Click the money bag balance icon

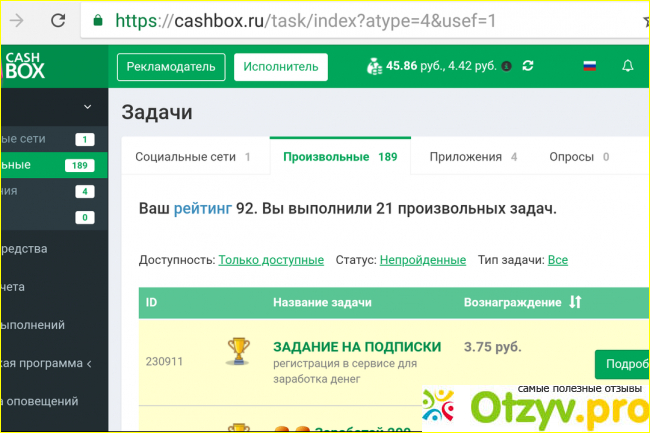(374, 66)
